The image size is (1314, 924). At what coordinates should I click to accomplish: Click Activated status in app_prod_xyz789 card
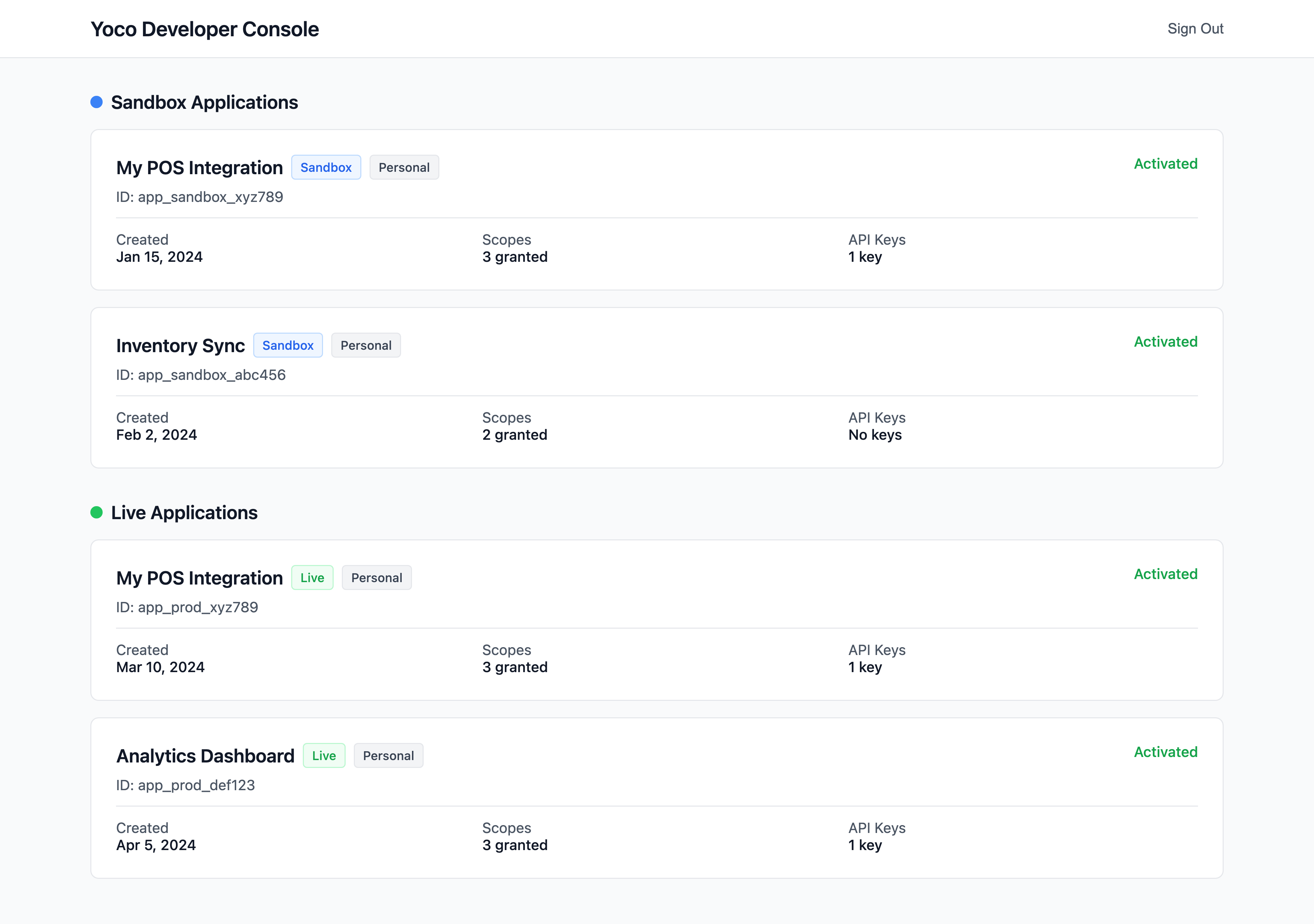click(1166, 574)
